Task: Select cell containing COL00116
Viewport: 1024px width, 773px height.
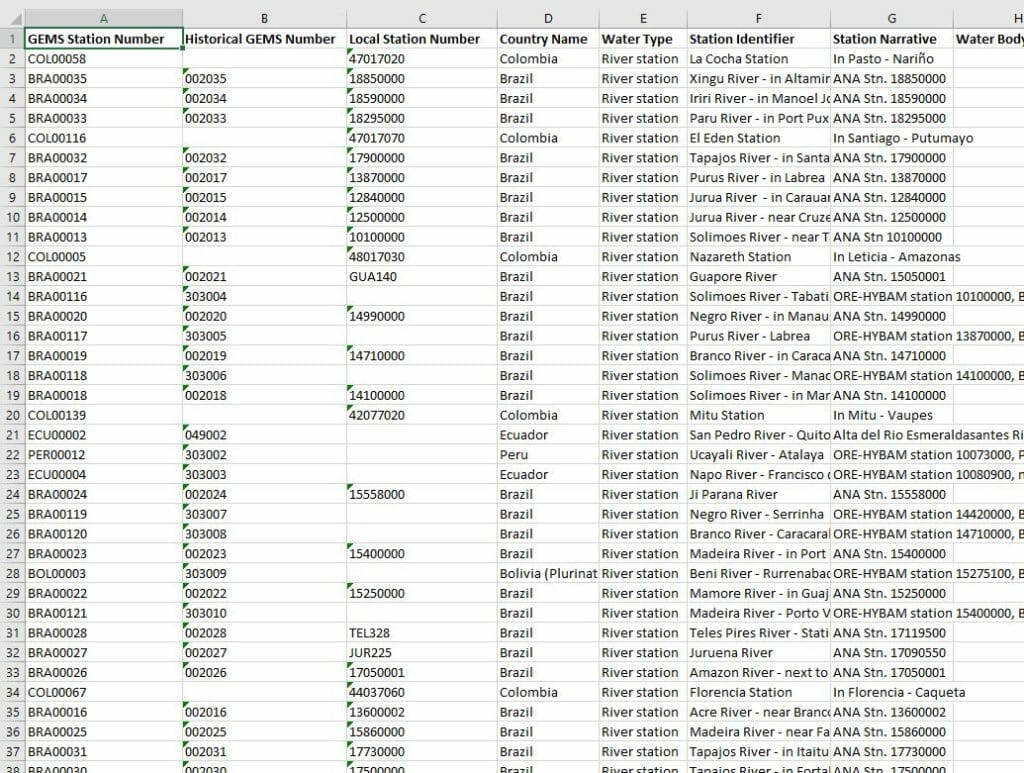Action: point(104,138)
